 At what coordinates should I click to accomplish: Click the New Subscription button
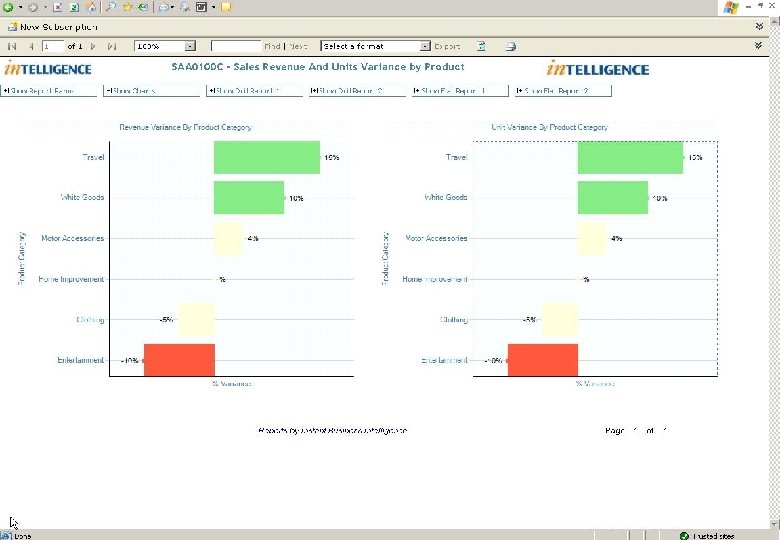click(x=52, y=27)
